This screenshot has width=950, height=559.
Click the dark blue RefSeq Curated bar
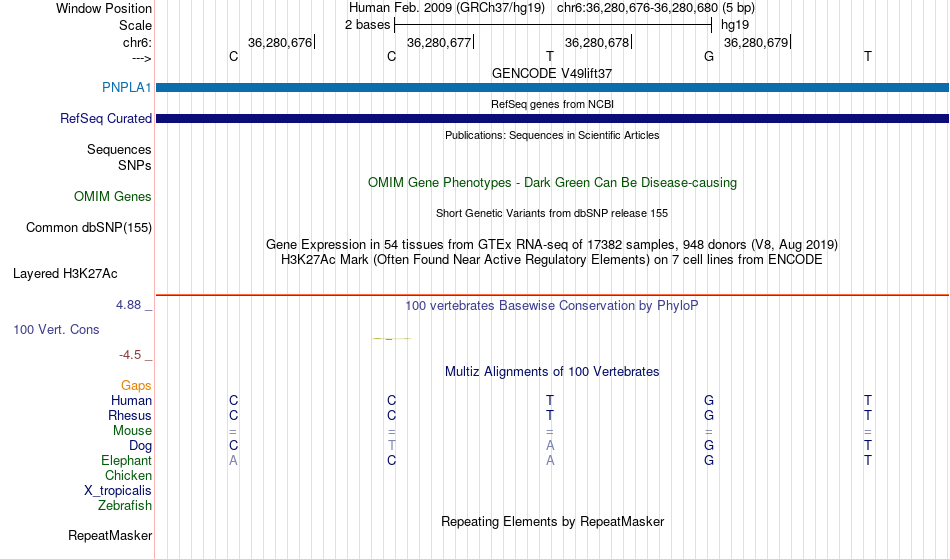(552, 118)
